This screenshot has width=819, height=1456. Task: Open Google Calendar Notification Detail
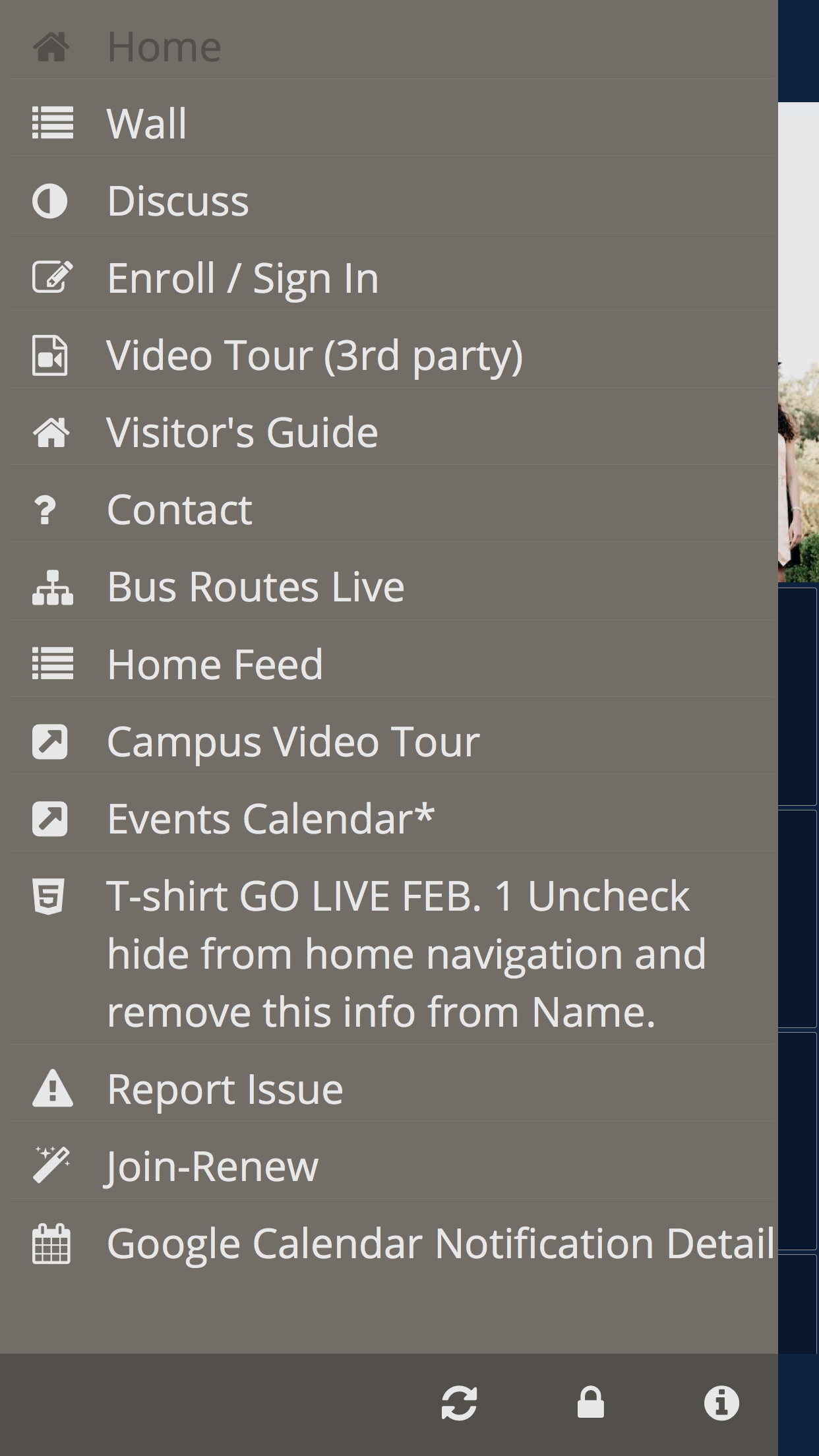pos(440,1244)
